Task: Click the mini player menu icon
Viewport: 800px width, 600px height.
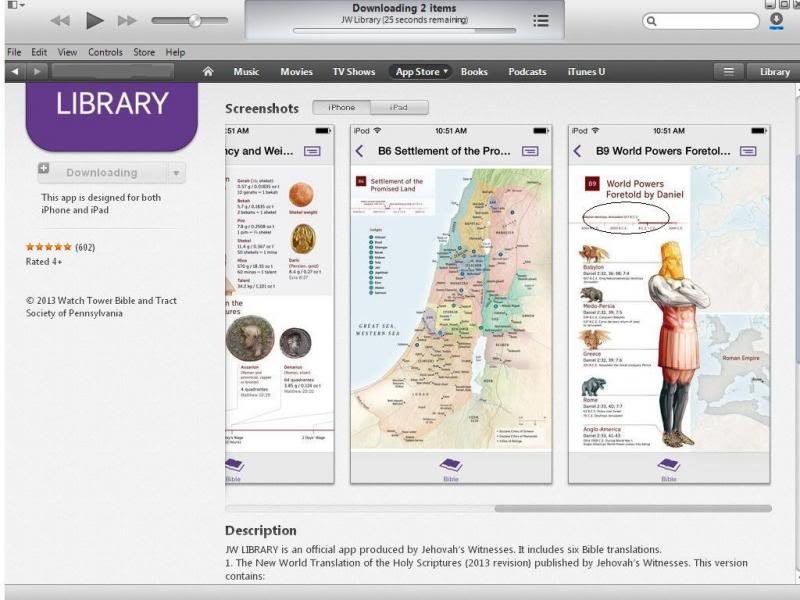Action: click(x=15, y=5)
